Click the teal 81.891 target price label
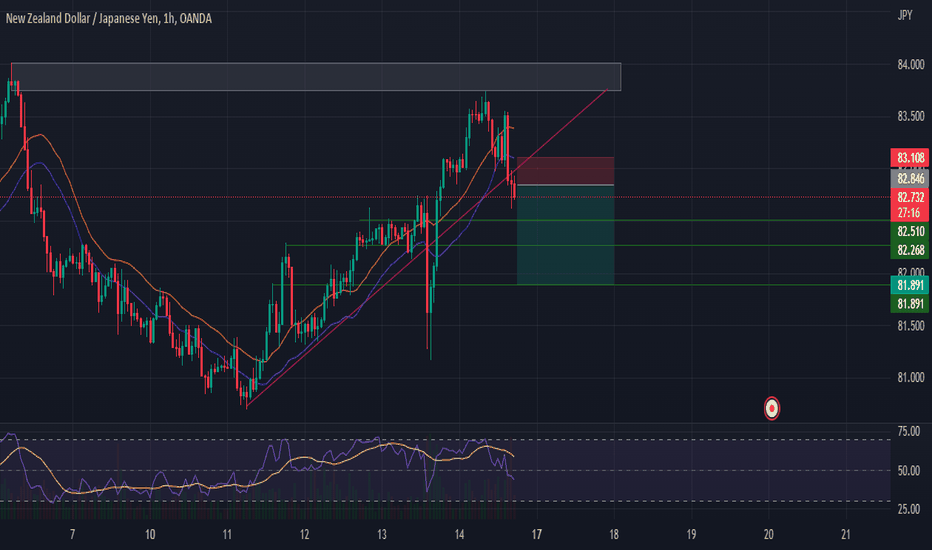The image size is (932, 550). [910, 285]
